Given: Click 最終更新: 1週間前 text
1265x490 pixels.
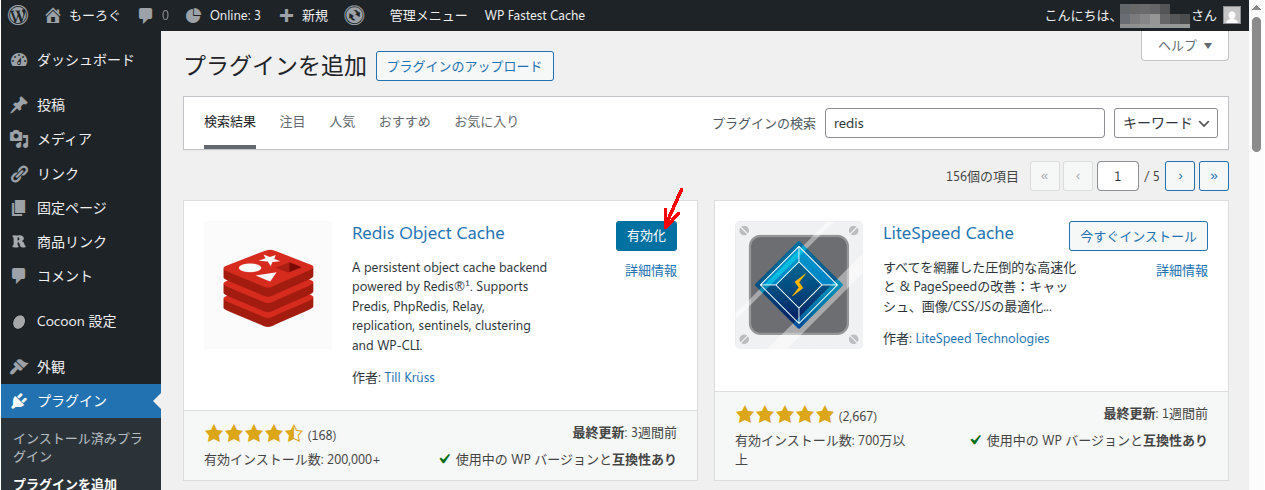Looking at the screenshot, I should (x=1156, y=413).
